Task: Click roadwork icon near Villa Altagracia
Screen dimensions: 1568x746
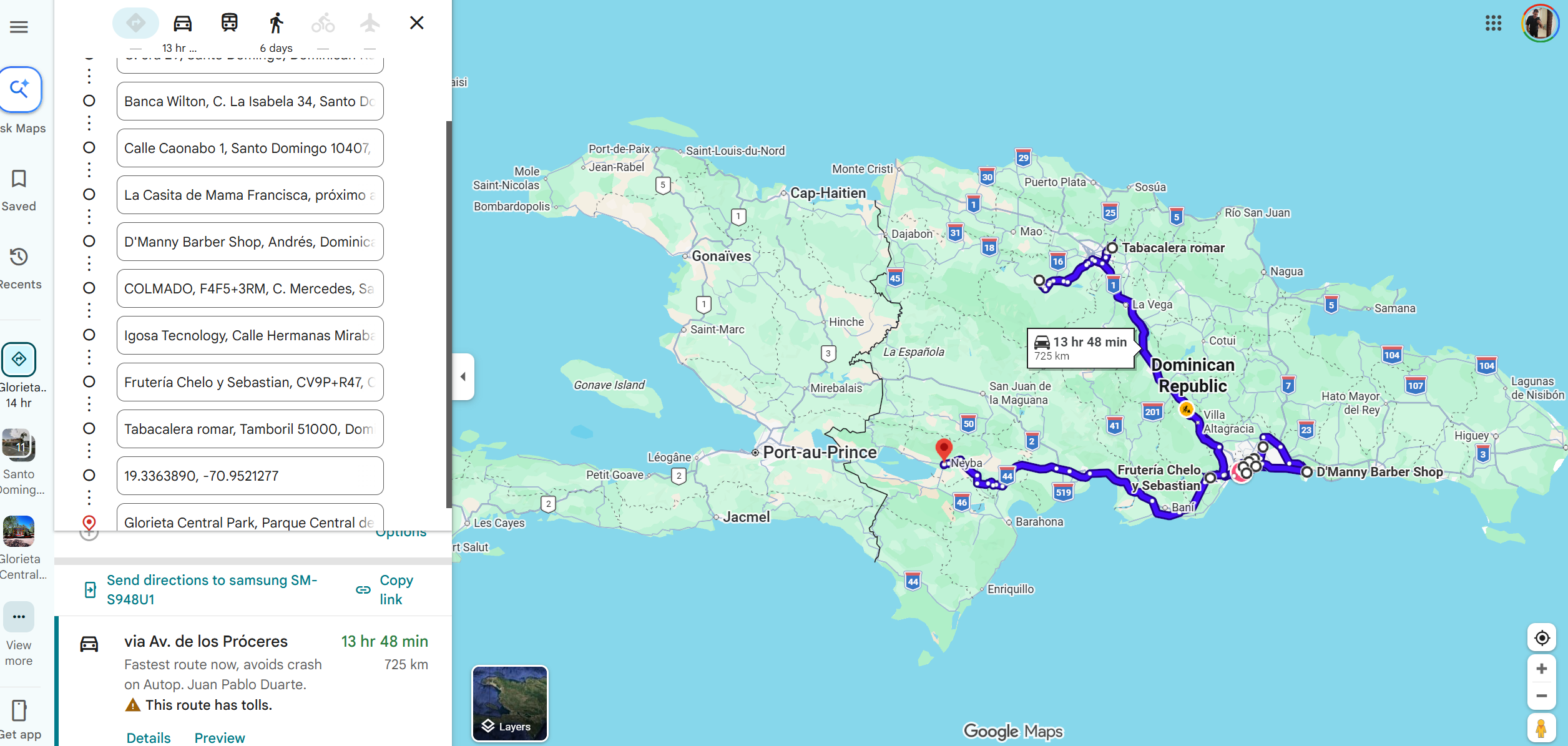Action: tap(1186, 410)
